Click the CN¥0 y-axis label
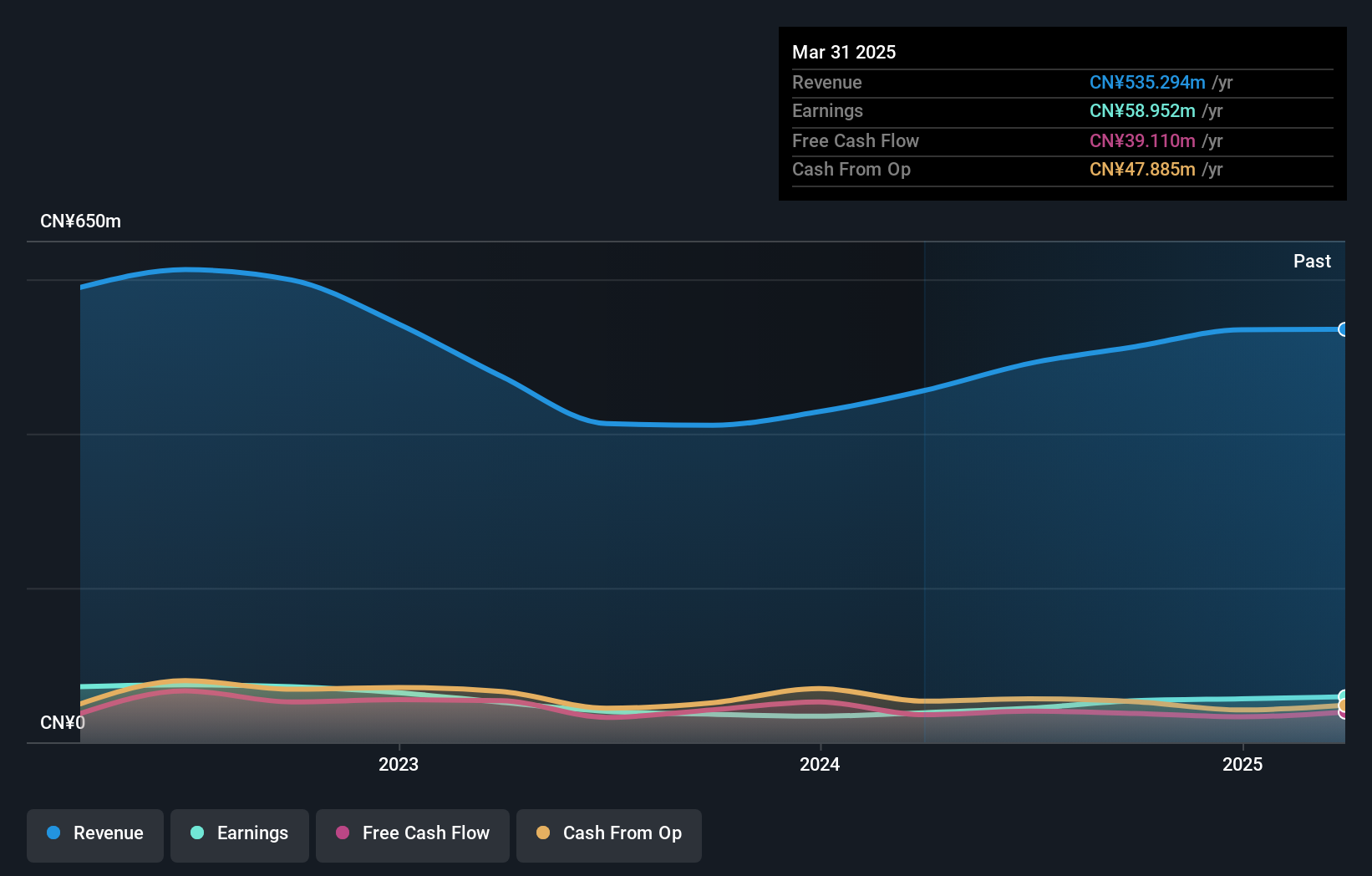Screen dimensions: 1372x876 point(63,722)
